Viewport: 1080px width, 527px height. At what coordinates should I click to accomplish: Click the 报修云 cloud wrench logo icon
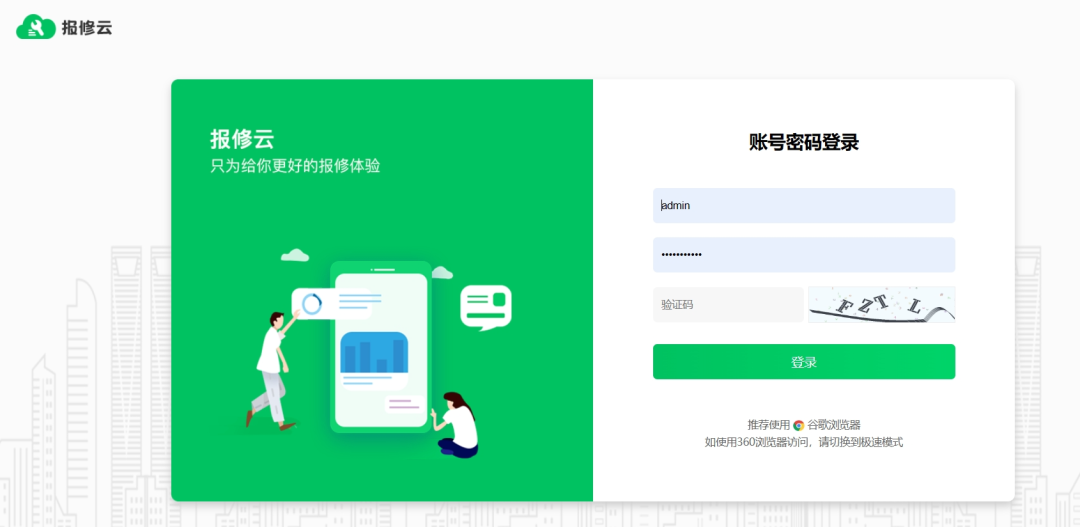[36, 27]
